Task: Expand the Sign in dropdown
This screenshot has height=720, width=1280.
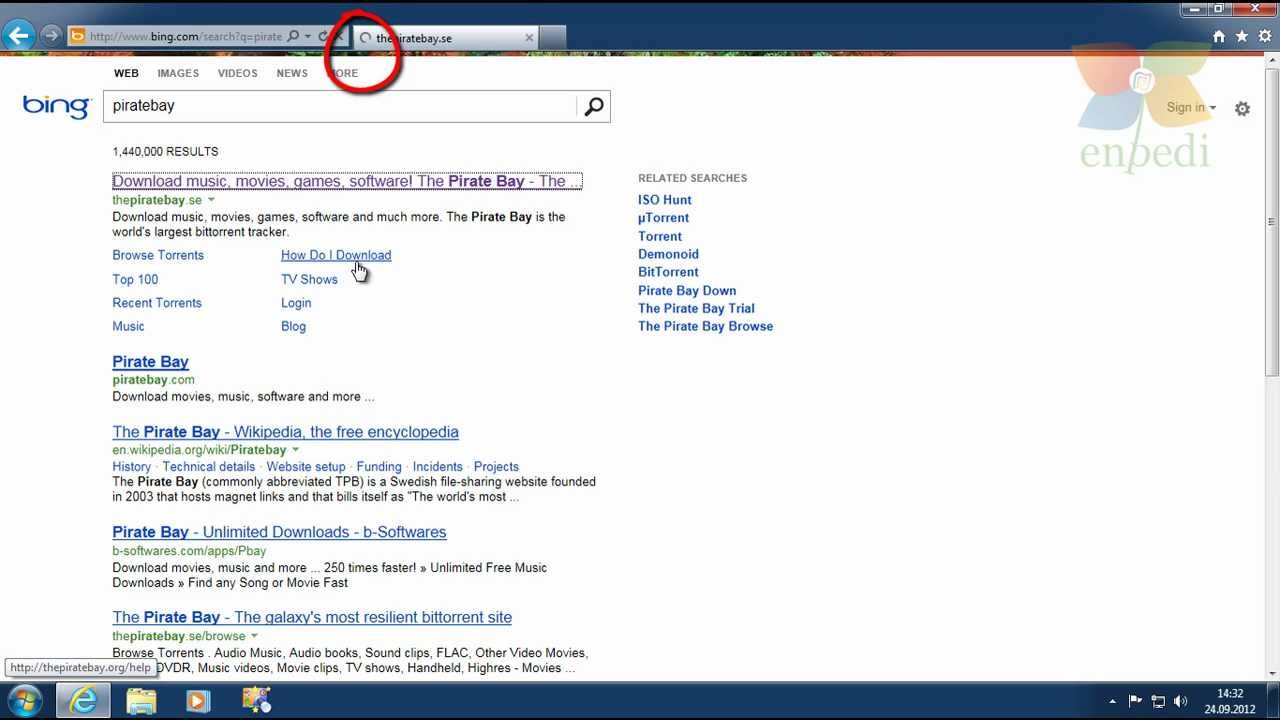Action: (x=1191, y=107)
